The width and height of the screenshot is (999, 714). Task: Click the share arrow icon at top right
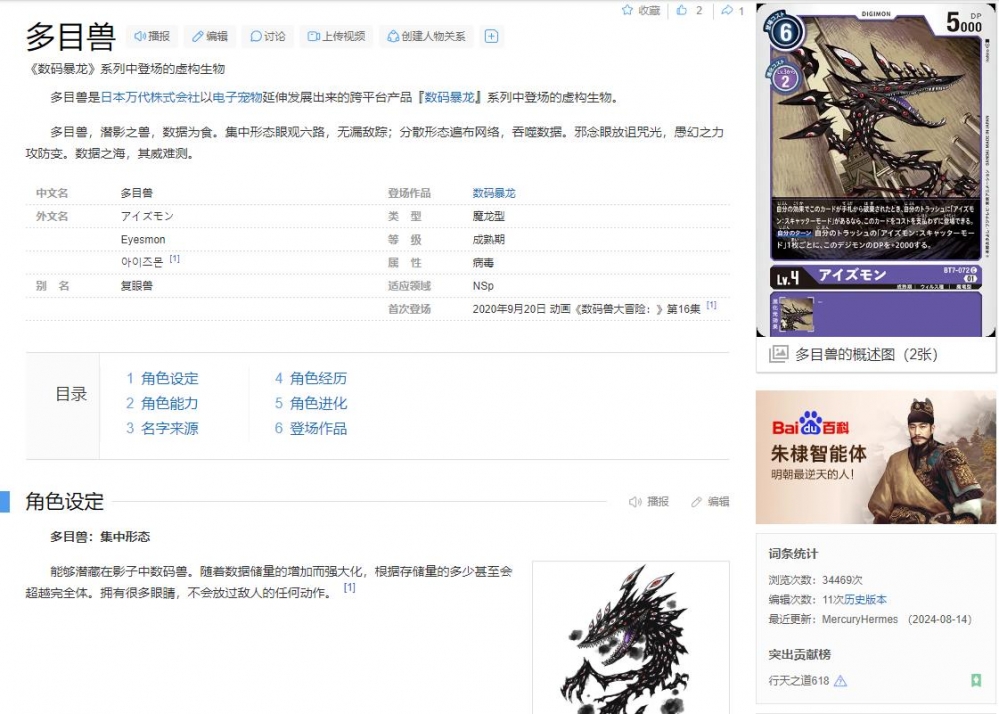726,10
